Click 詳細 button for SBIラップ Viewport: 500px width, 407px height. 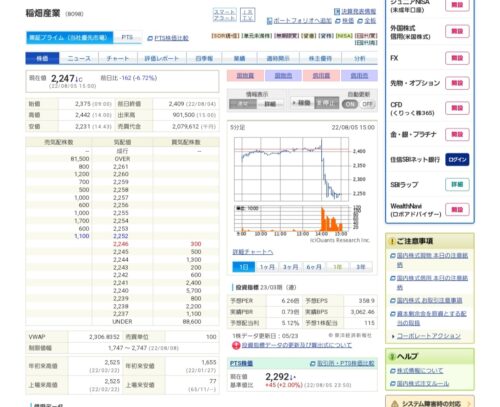457,184
